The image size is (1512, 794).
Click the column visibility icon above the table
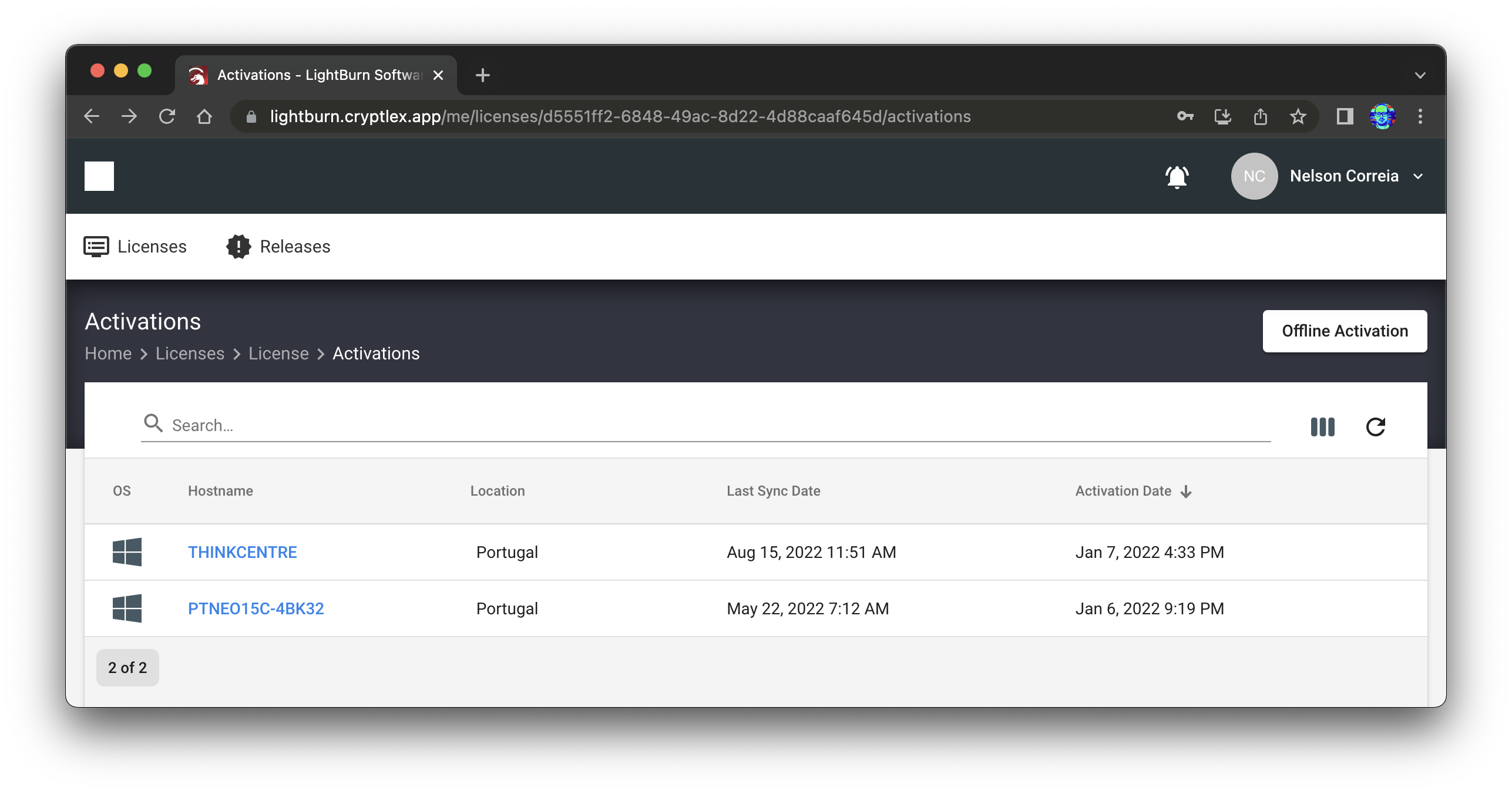1322,427
